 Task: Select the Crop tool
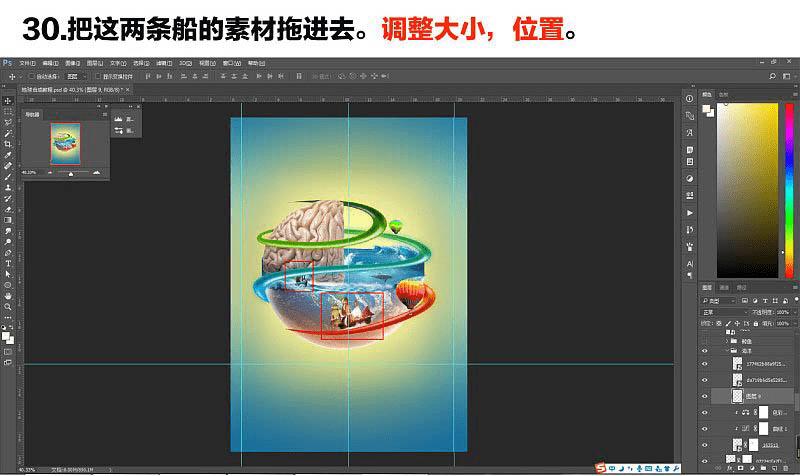point(8,144)
